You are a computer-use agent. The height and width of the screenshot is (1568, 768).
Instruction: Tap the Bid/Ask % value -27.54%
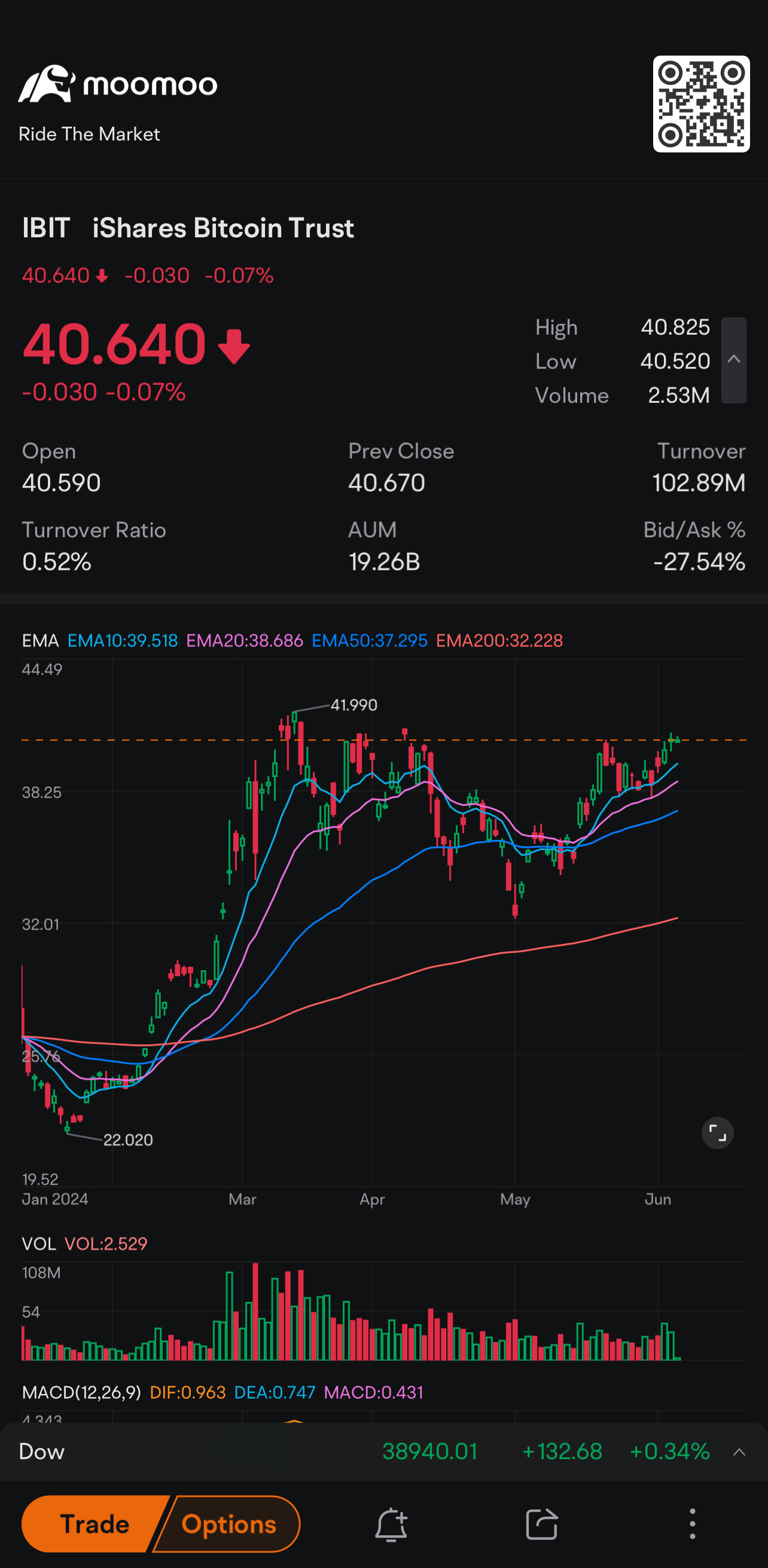tap(699, 562)
